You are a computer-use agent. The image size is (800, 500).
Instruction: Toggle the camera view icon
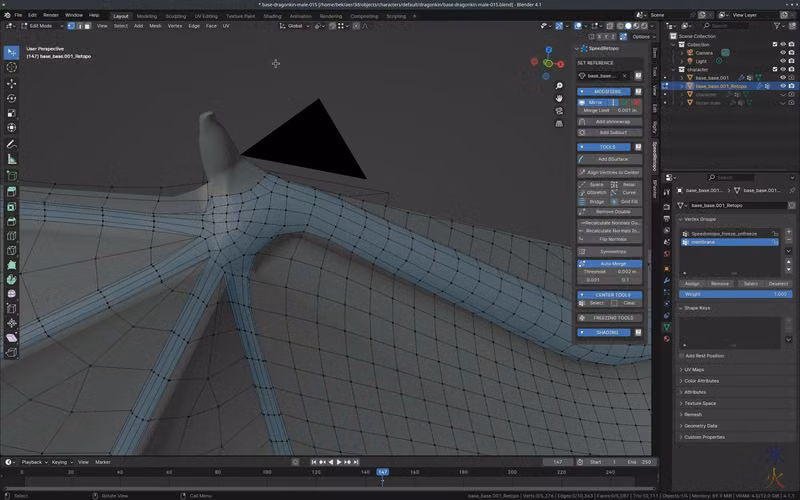559,111
